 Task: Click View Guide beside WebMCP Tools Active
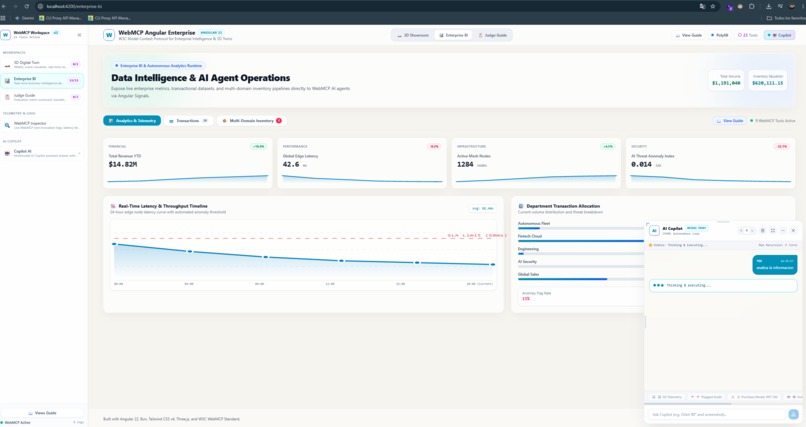click(x=730, y=121)
